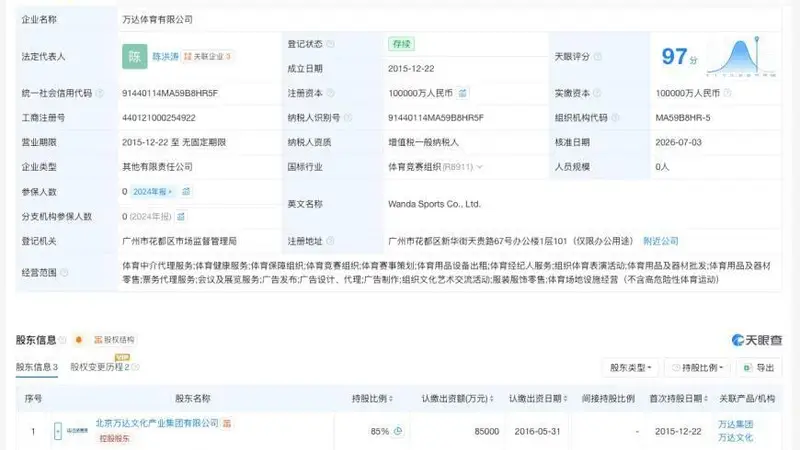800x450 pixels.
Task: Click the help icon beside 经营范围
Action: (64, 273)
